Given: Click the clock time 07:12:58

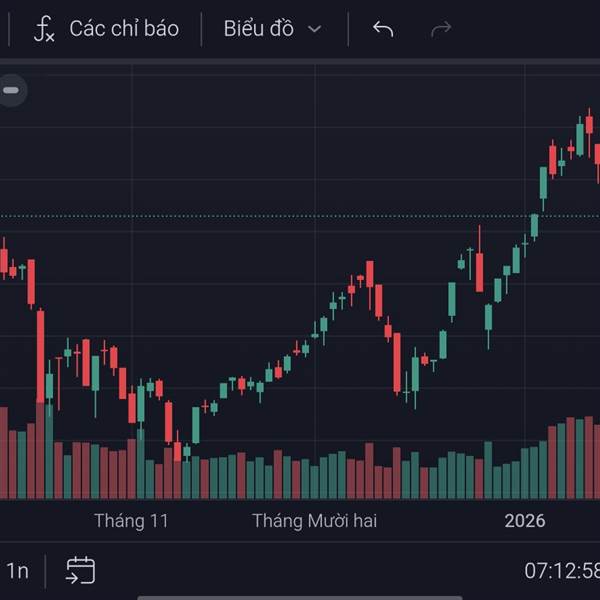Looking at the screenshot, I should [561, 571].
